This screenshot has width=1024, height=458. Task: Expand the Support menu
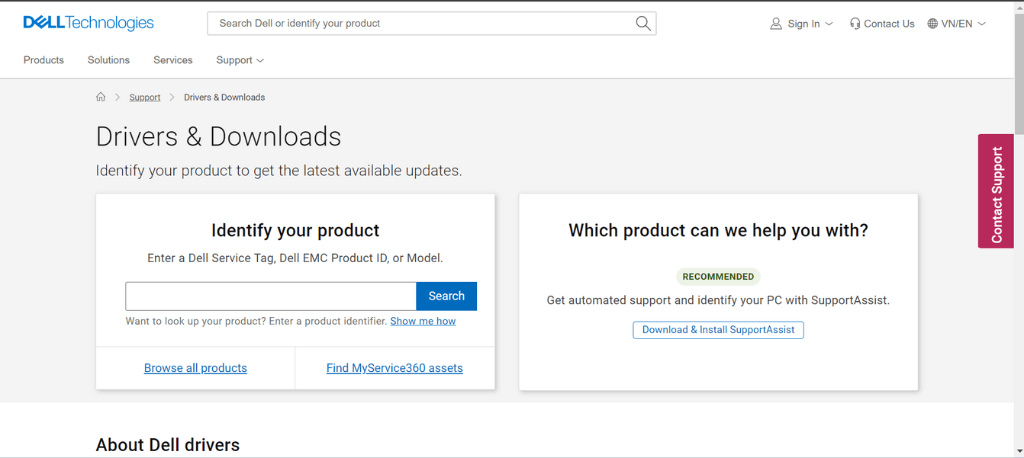(x=240, y=60)
